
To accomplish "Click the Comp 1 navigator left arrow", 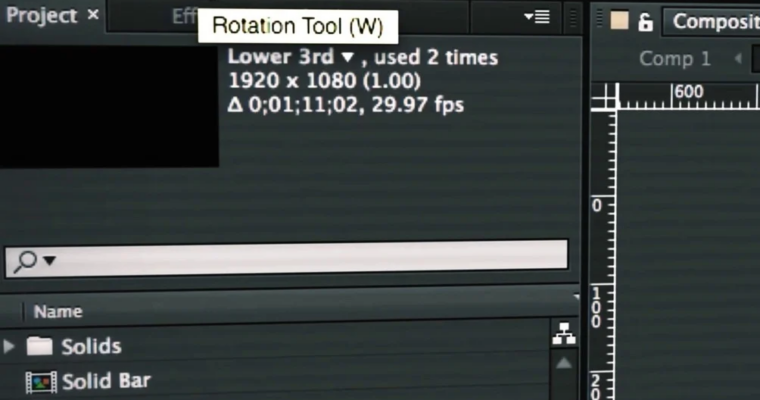I will (x=738, y=59).
